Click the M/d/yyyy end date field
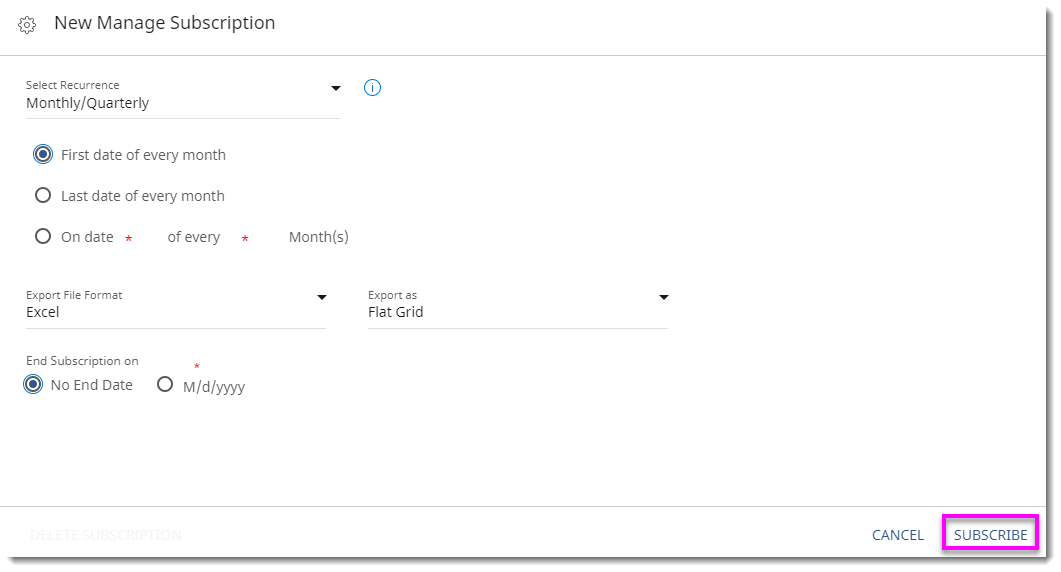This screenshot has width=1061, height=572. point(214,387)
